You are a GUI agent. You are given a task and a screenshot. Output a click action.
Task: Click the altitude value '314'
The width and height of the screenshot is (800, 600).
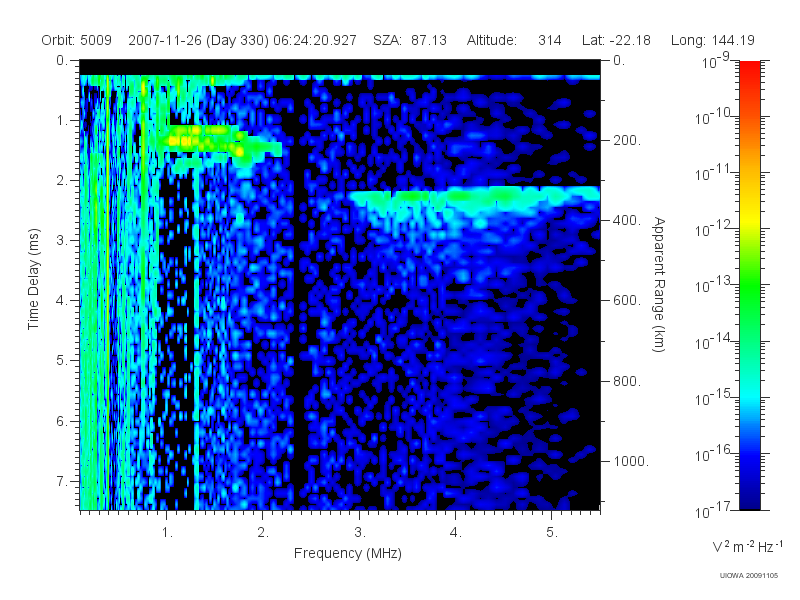coord(549,40)
